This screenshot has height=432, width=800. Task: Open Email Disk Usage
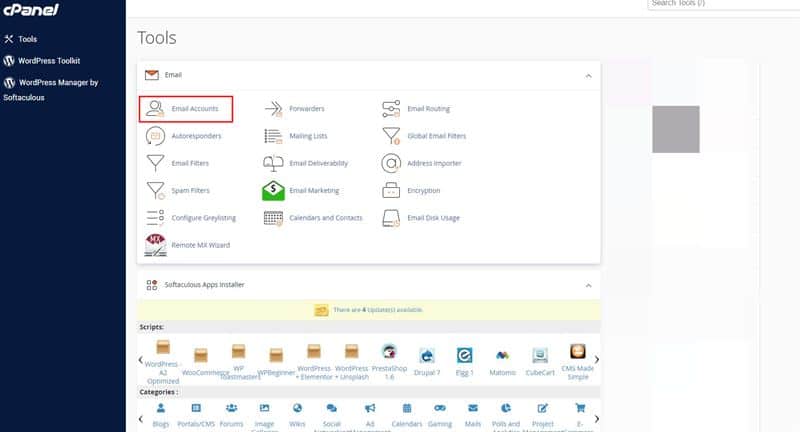pos(421,218)
